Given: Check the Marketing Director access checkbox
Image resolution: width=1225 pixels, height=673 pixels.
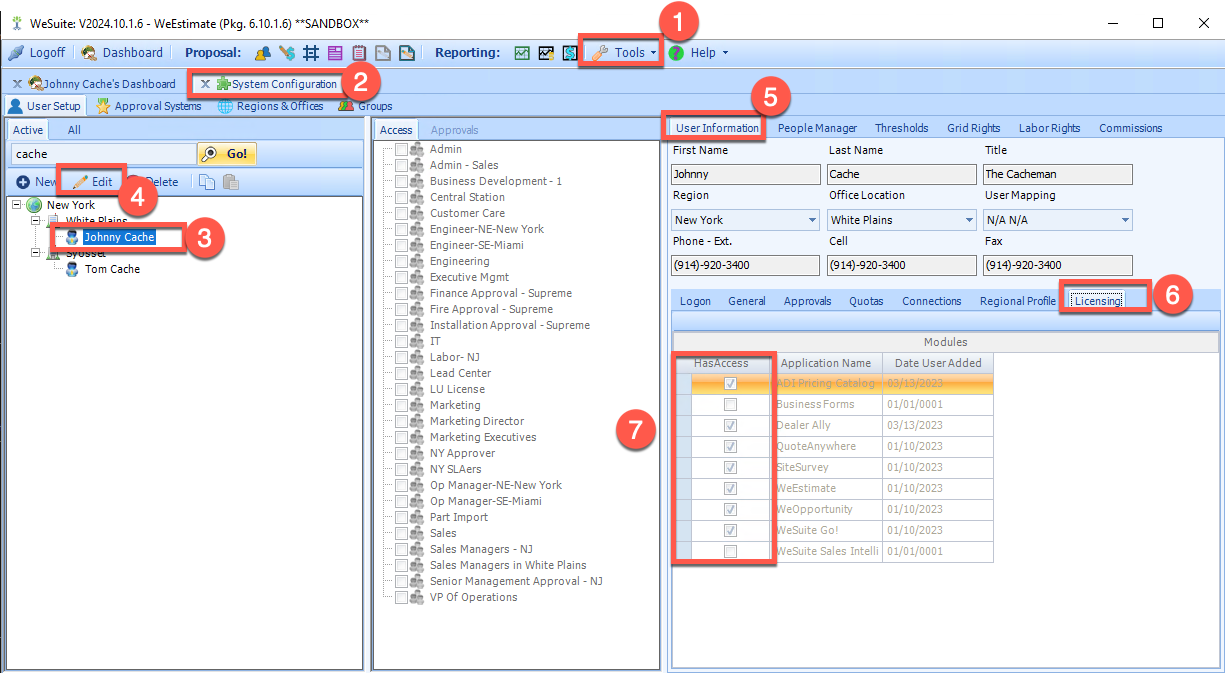Looking at the screenshot, I should pyautogui.click(x=401, y=421).
